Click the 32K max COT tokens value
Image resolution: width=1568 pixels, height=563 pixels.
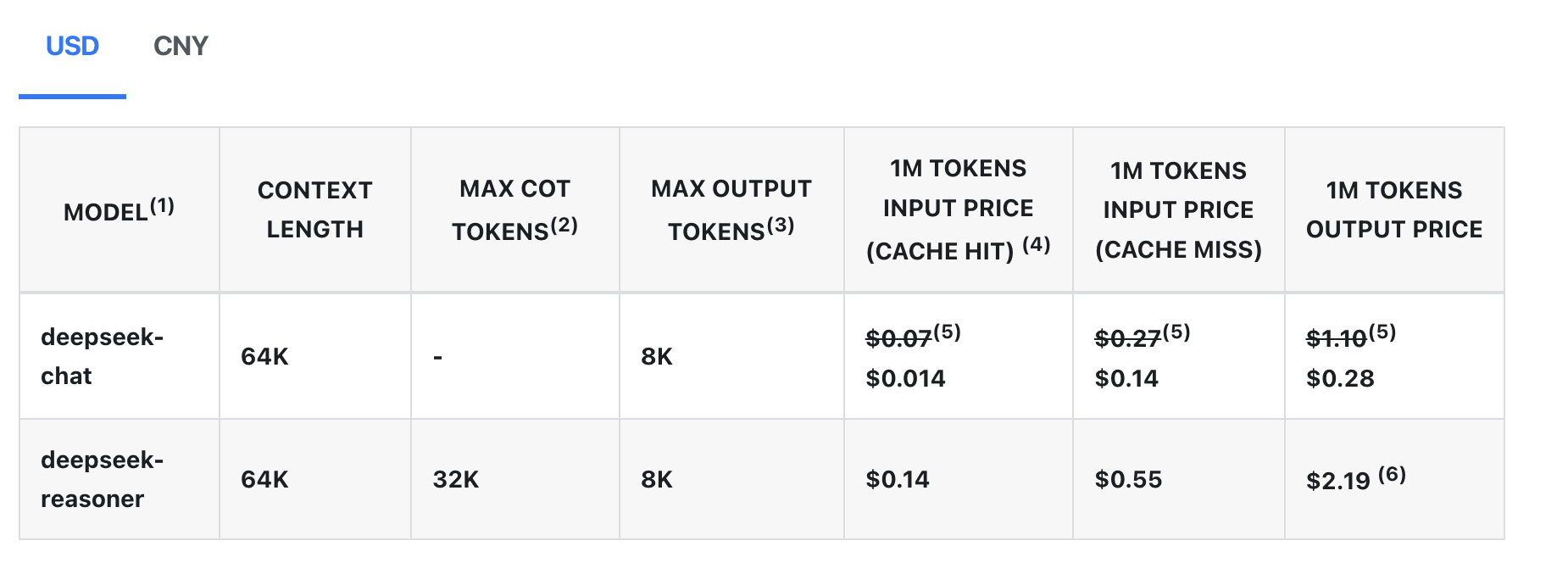click(x=456, y=480)
